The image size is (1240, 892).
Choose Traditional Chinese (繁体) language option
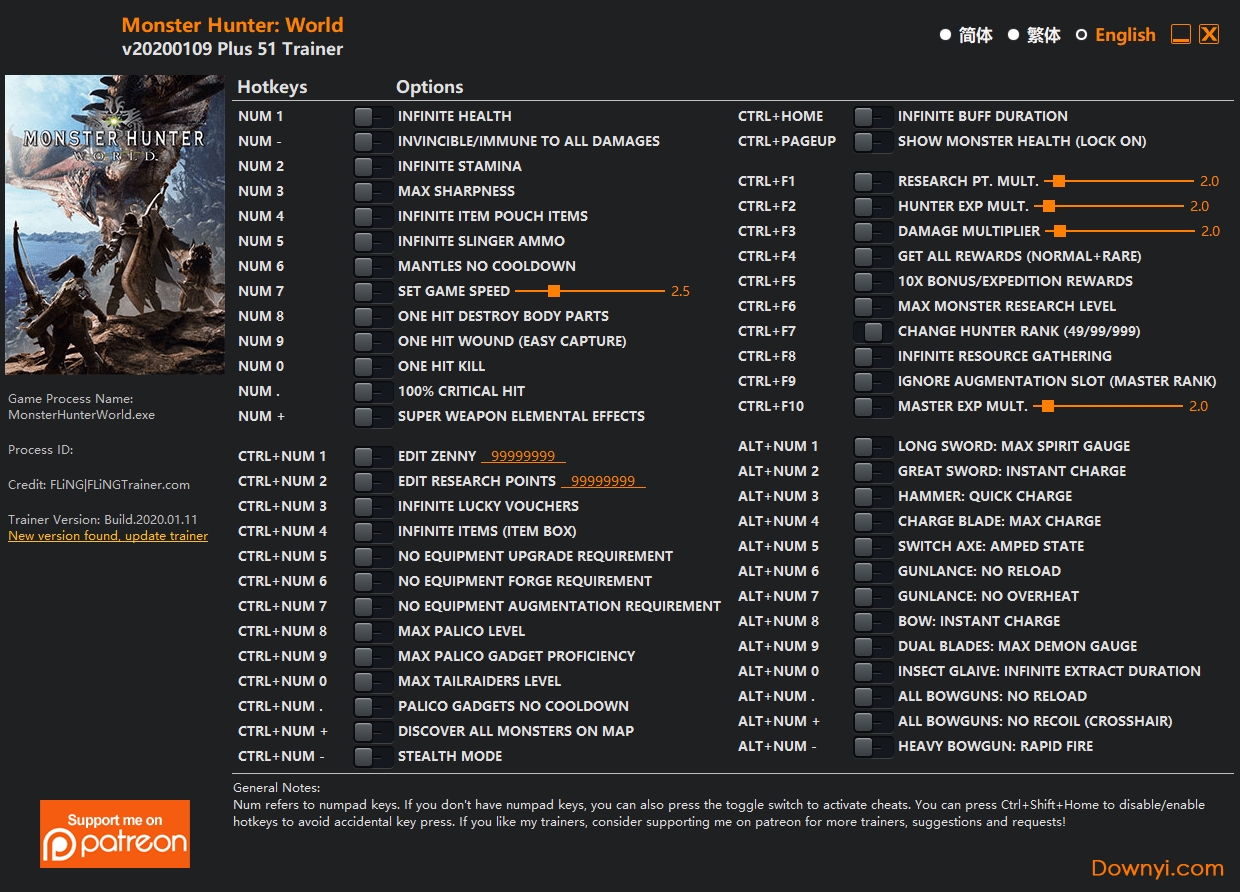click(x=1013, y=35)
